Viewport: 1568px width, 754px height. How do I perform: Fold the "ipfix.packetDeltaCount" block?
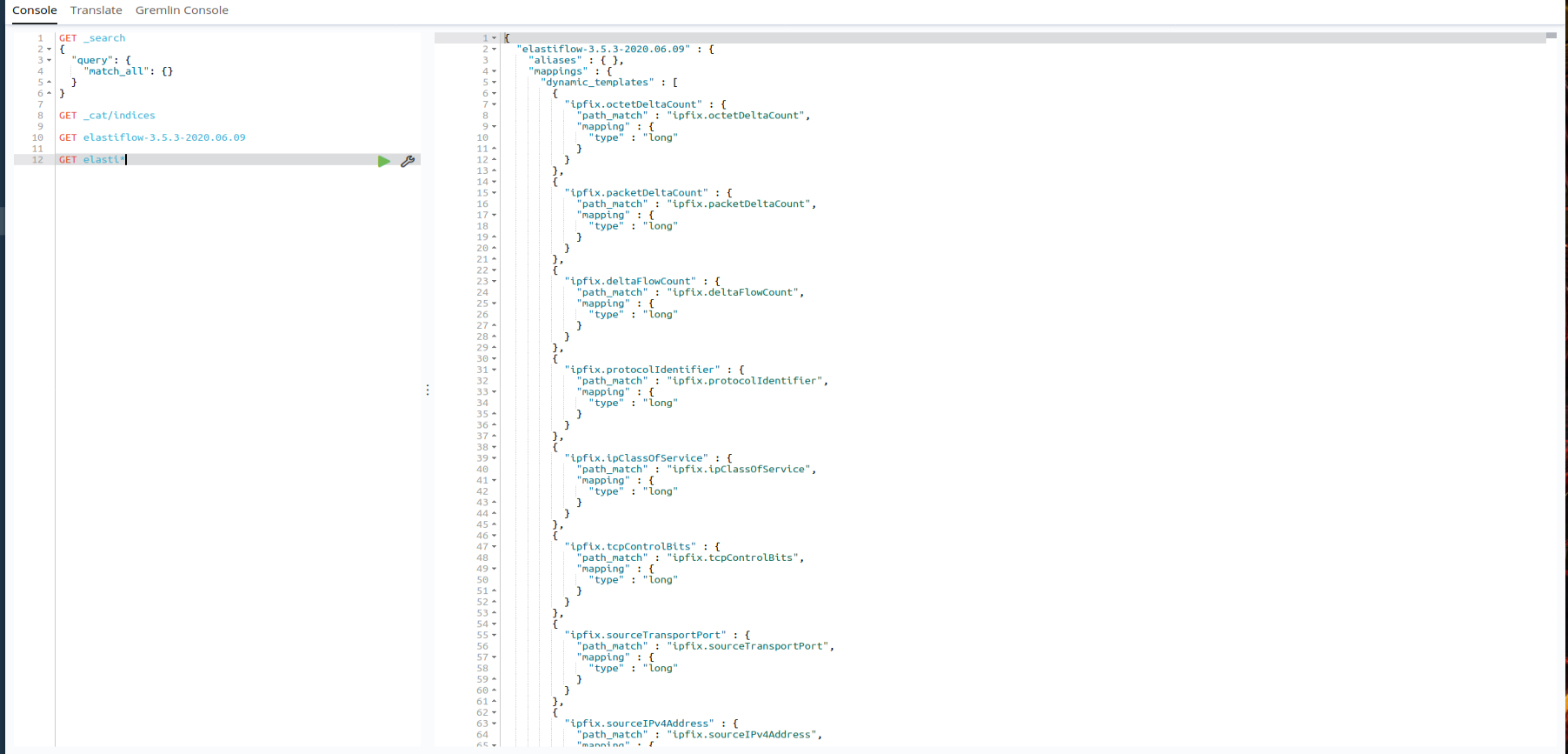(x=495, y=193)
